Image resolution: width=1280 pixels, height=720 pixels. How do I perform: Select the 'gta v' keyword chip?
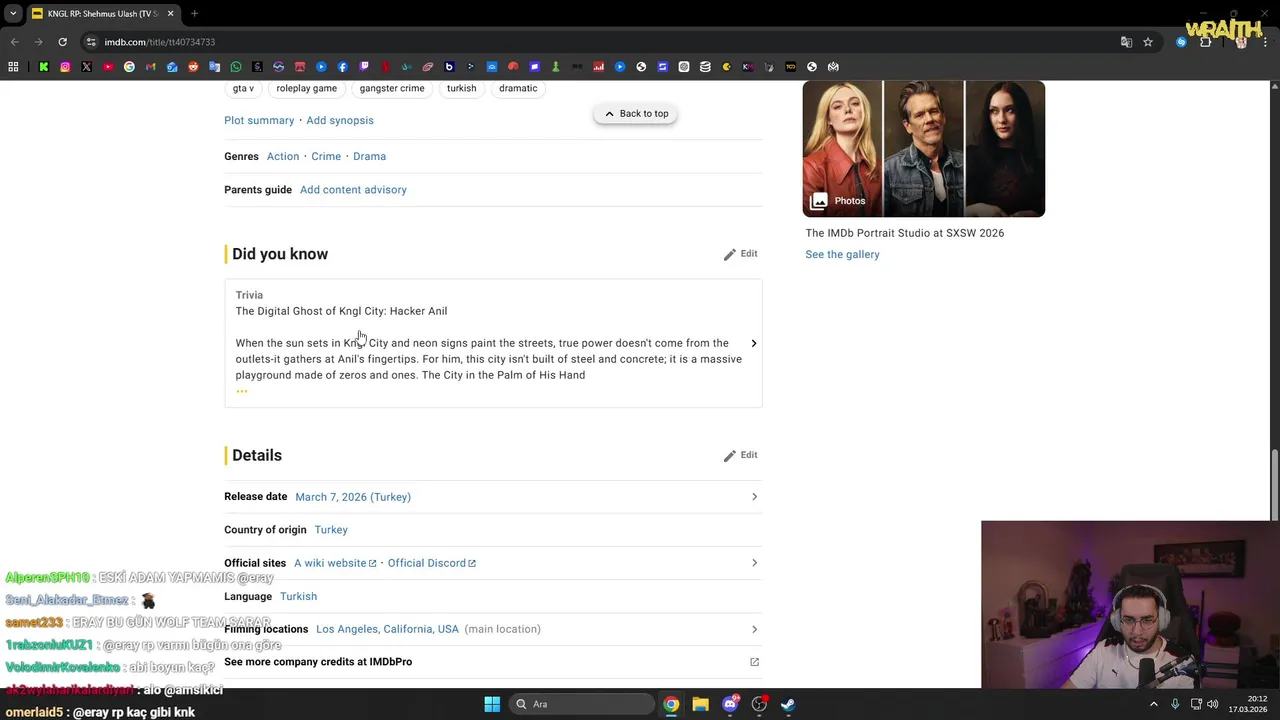(x=243, y=89)
